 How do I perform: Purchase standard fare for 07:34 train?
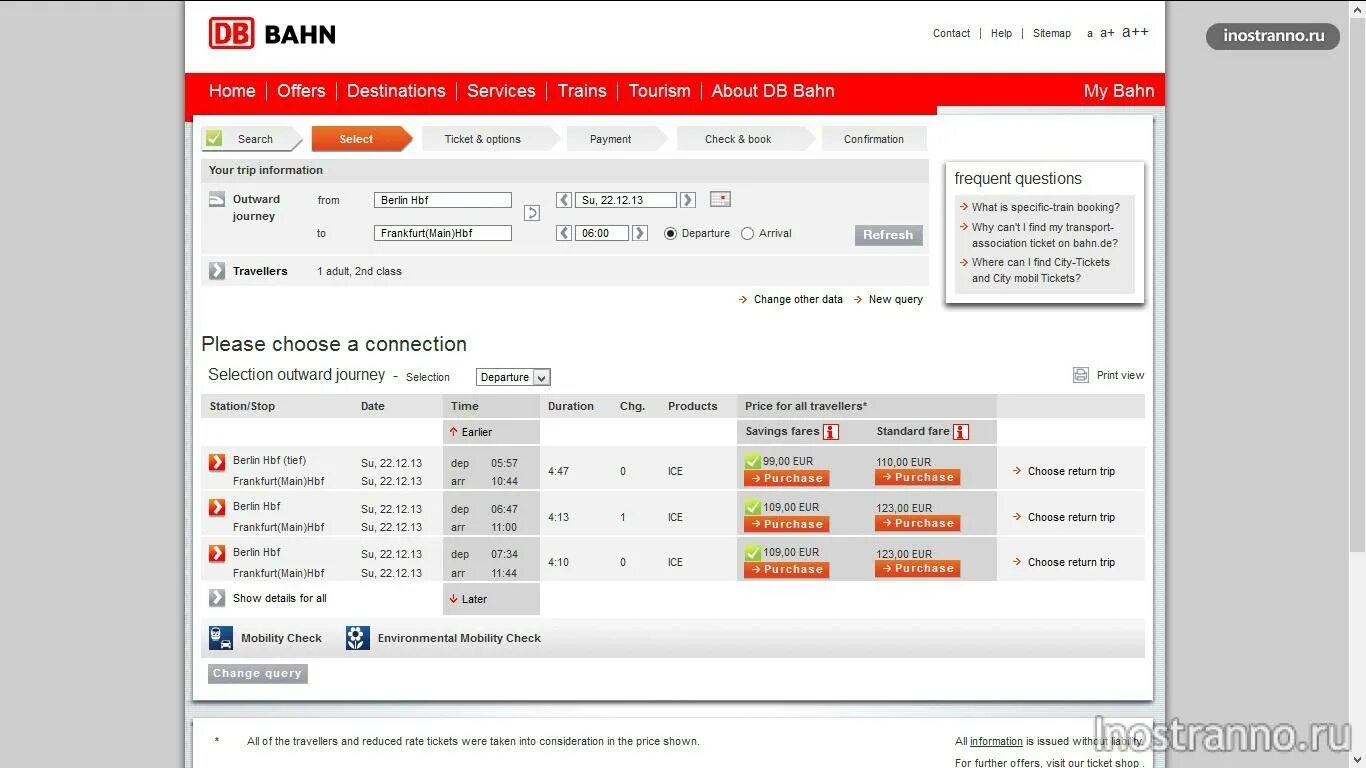[x=918, y=569]
